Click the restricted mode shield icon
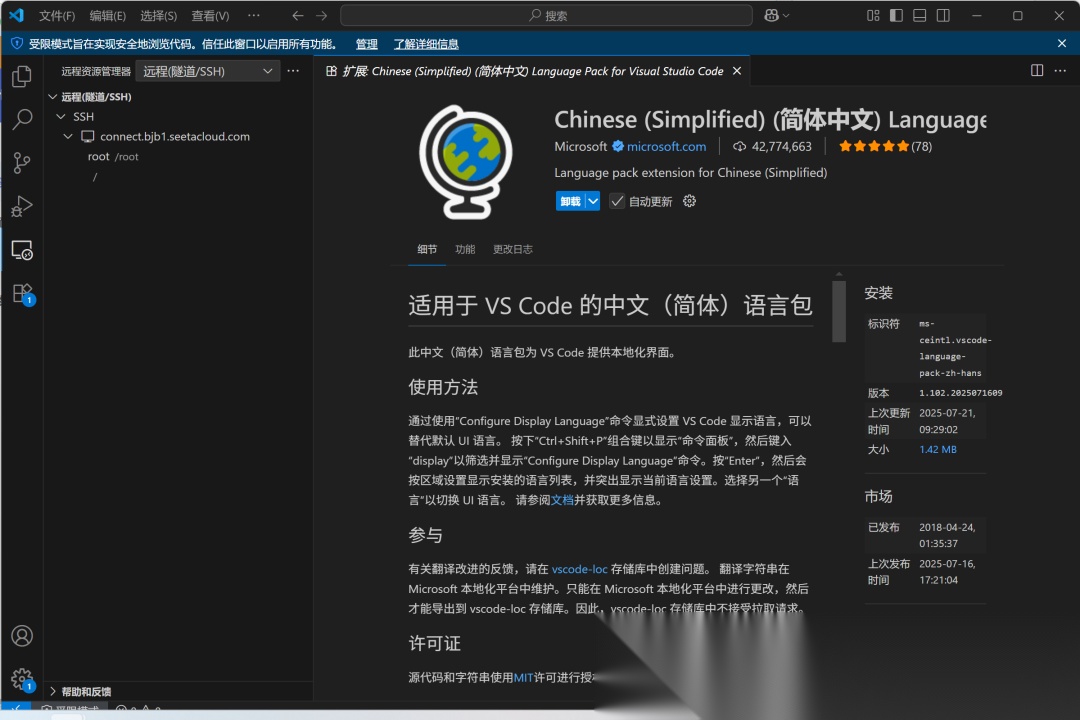This screenshot has height=720, width=1080. click(17, 43)
